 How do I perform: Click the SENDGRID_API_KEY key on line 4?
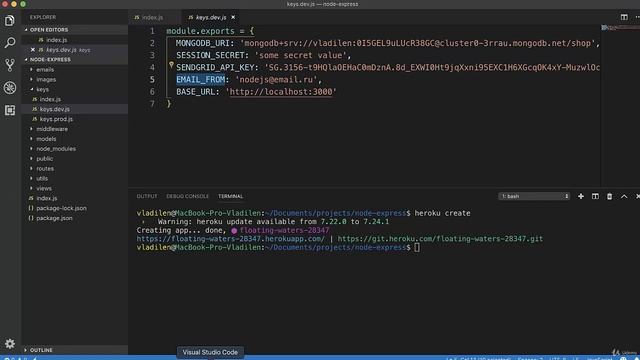coord(215,68)
